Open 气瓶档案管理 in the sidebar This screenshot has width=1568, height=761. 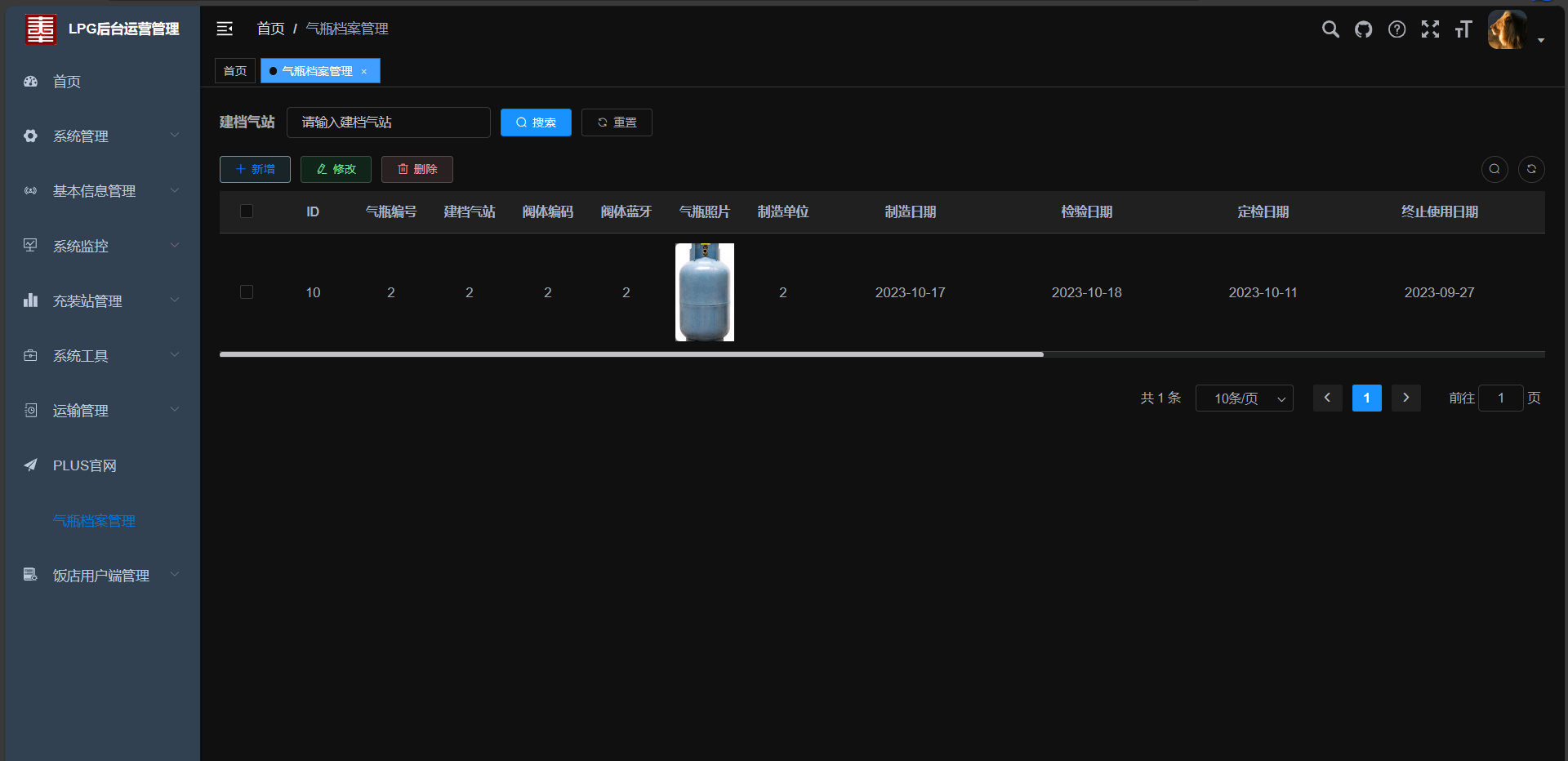(x=94, y=521)
